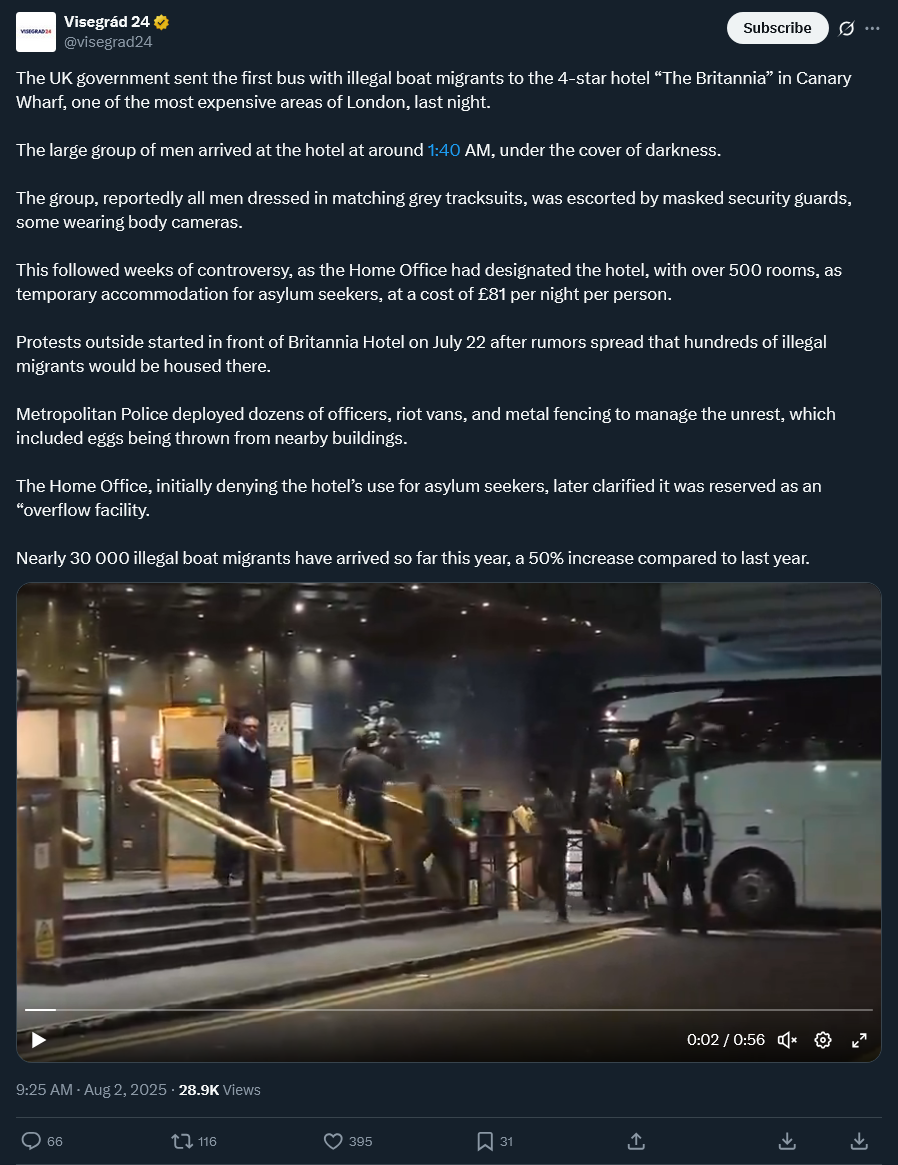Viewport: 898px width, 1165px height.
Task: Open video playback settings gear
Action: (x=823, y=1039)
